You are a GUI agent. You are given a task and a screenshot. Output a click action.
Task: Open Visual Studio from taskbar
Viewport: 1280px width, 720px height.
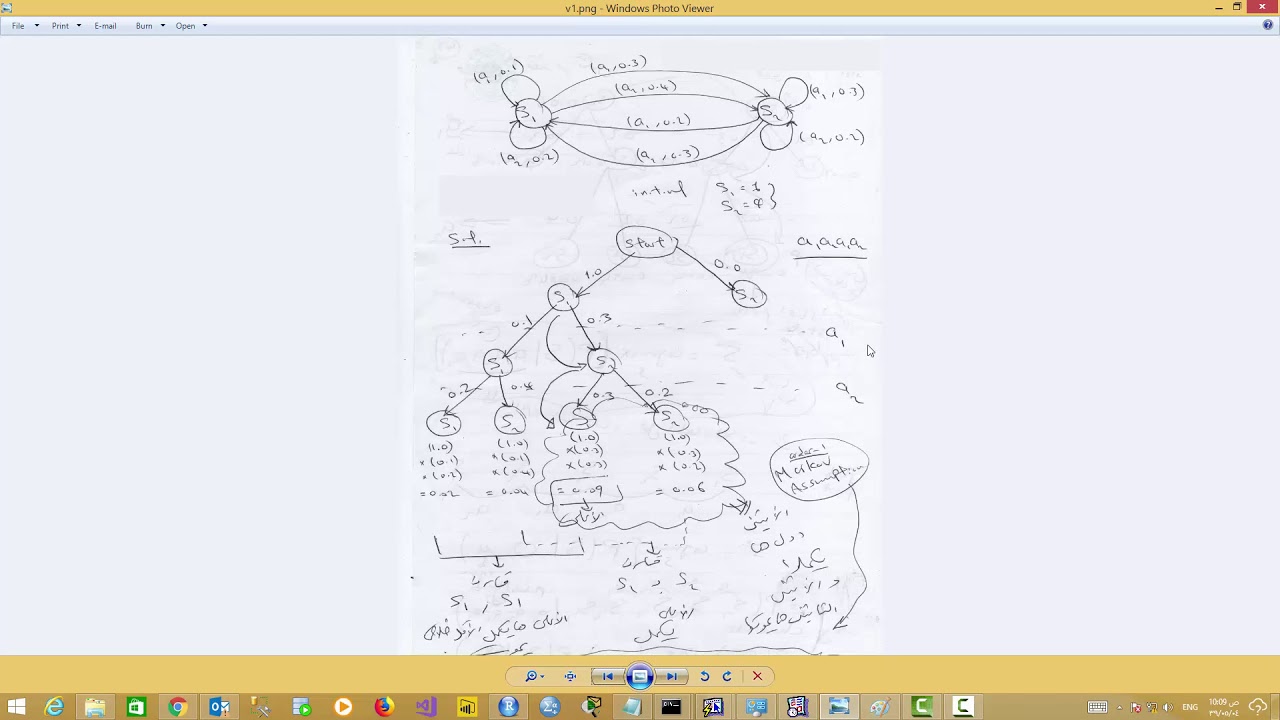426,707
